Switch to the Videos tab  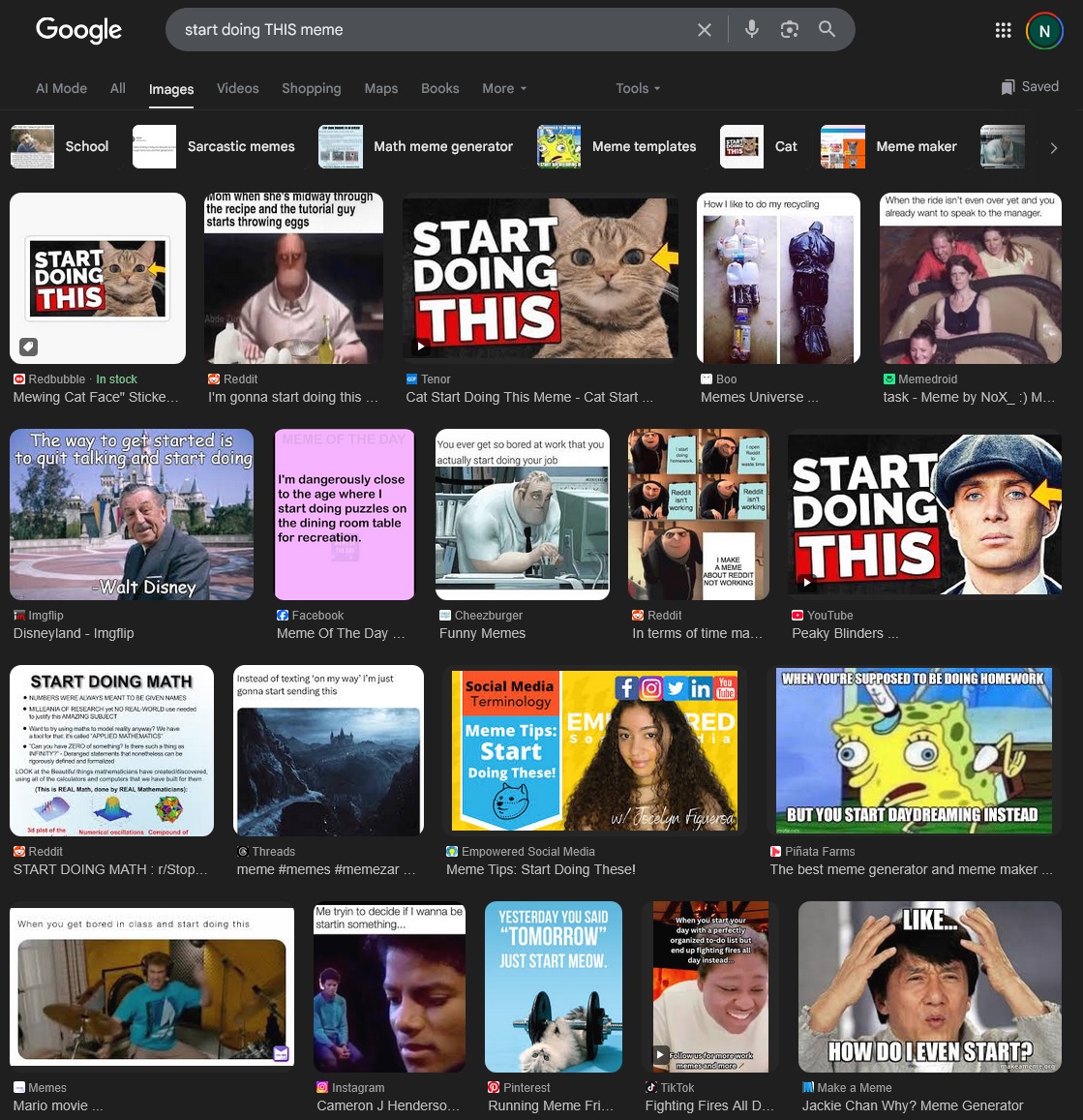point(238,88)
